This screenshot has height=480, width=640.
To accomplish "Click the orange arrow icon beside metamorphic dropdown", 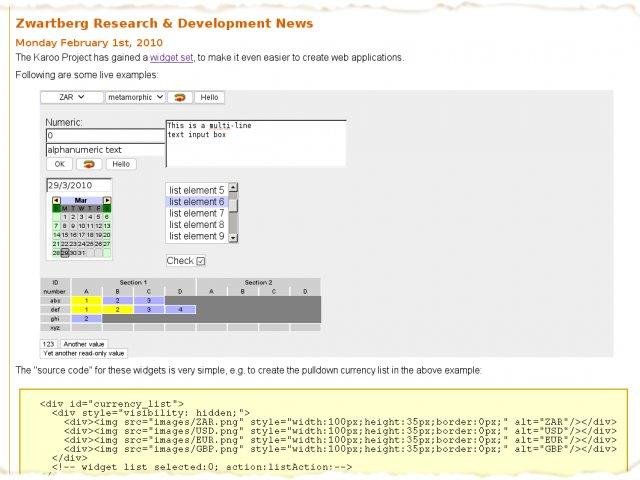I will [180, 98].
